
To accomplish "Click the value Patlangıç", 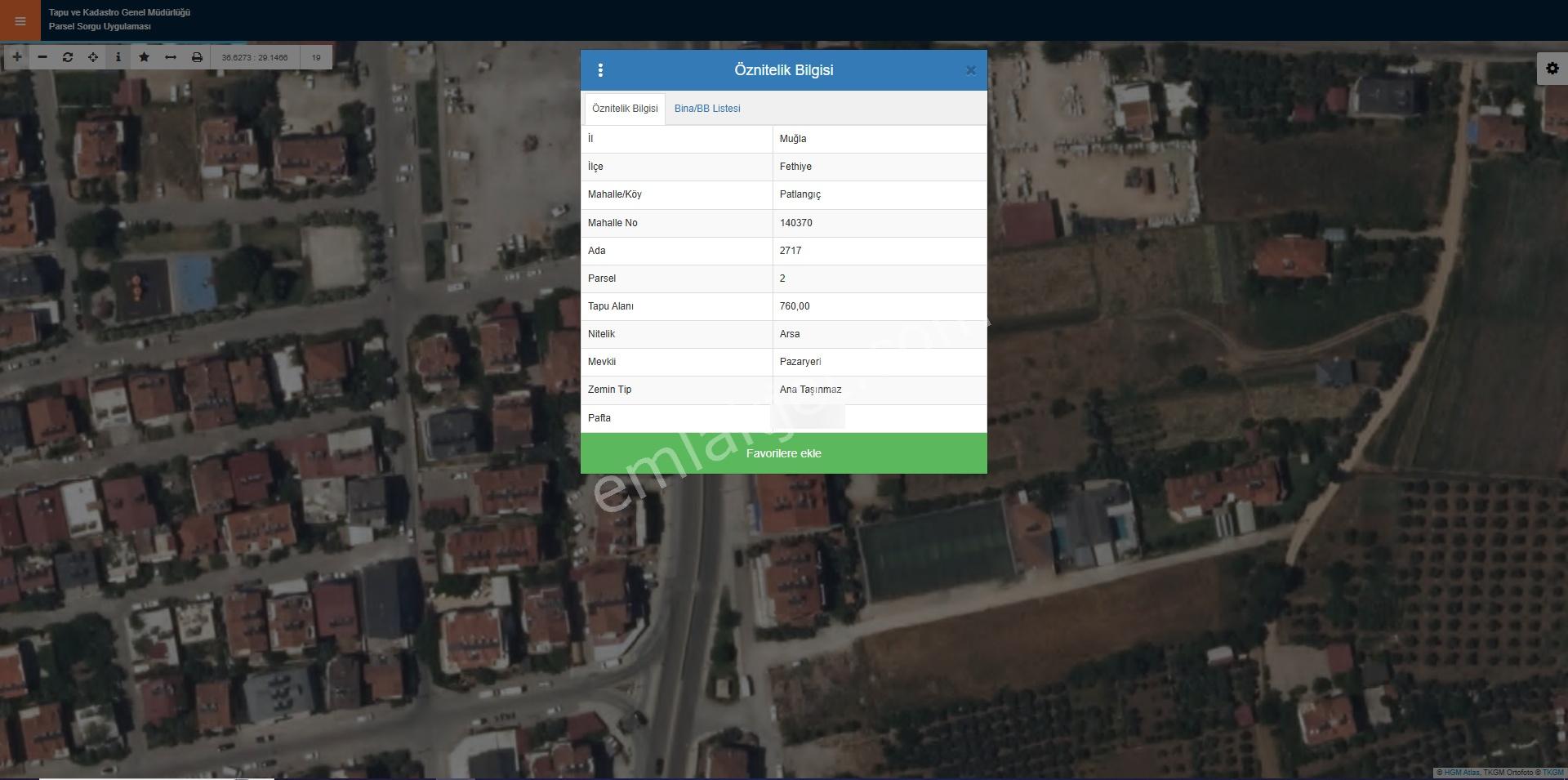I will 800,194.
